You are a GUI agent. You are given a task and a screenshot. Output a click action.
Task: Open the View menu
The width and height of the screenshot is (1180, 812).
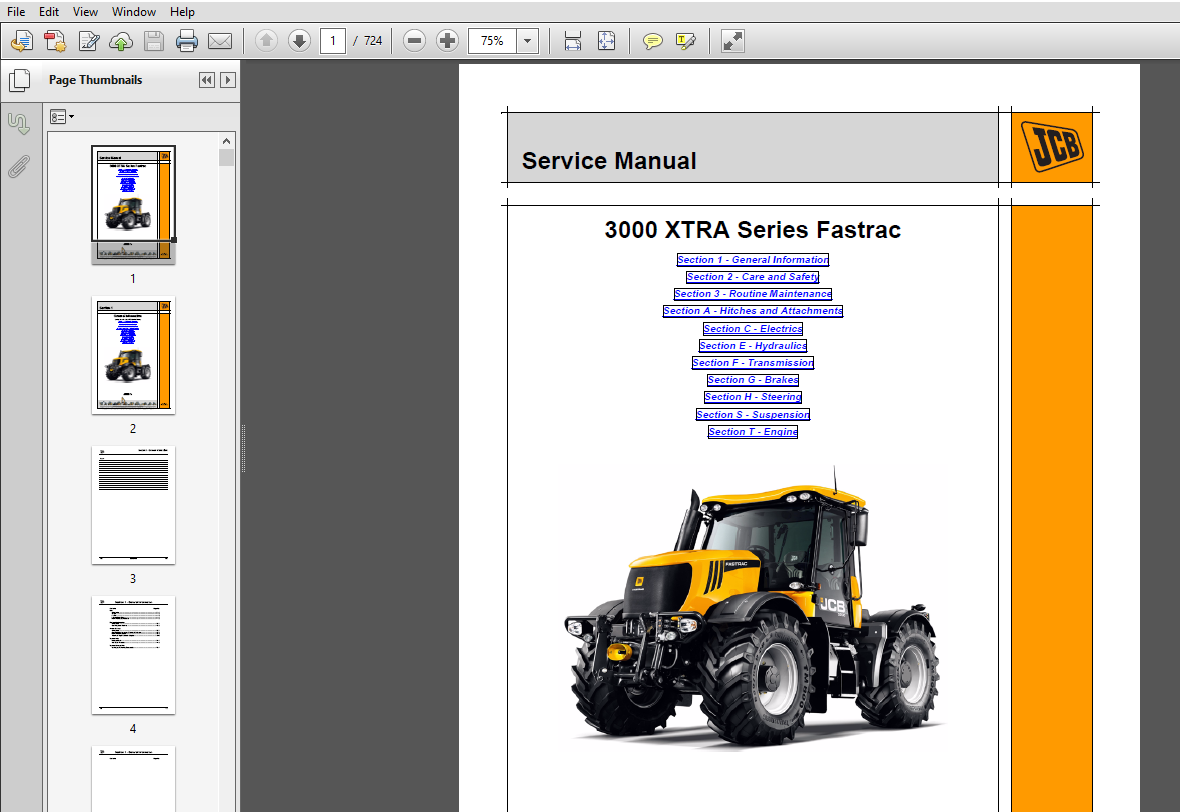click(85, 11)
